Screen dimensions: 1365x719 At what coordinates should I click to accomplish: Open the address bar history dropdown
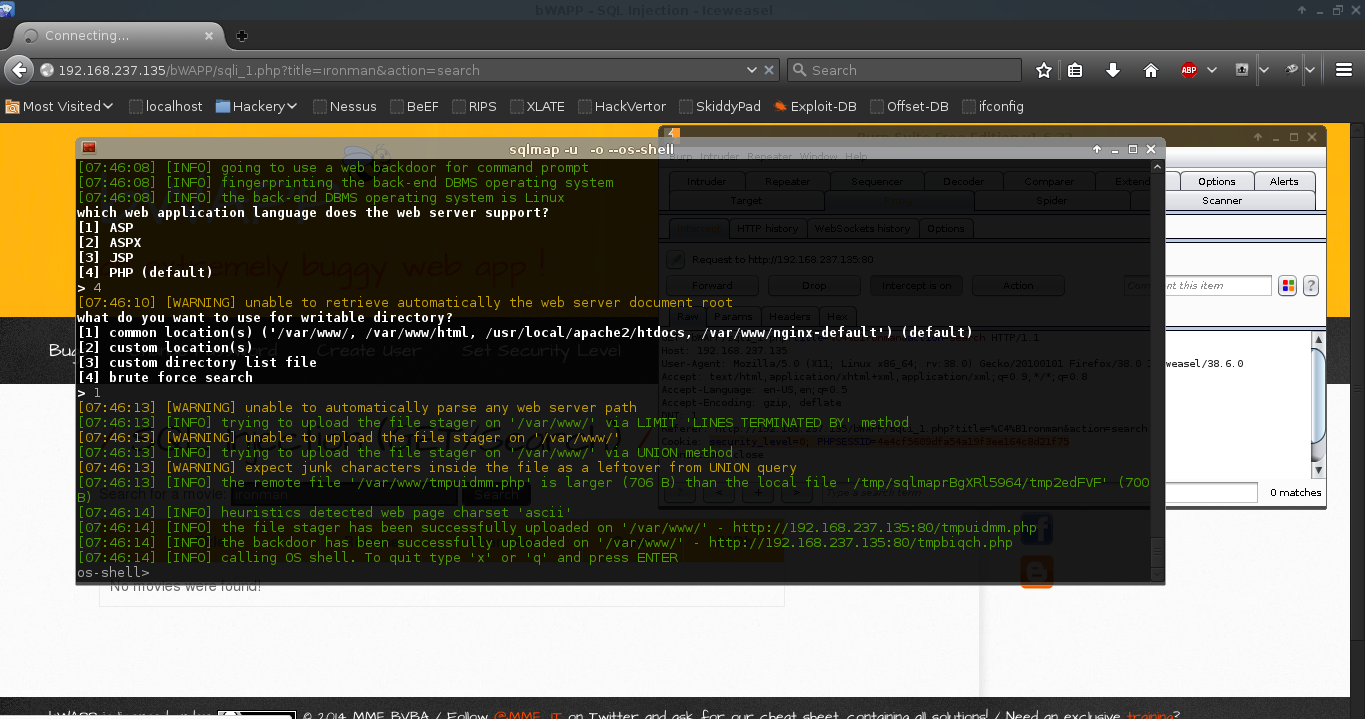[x=752, y=70]
